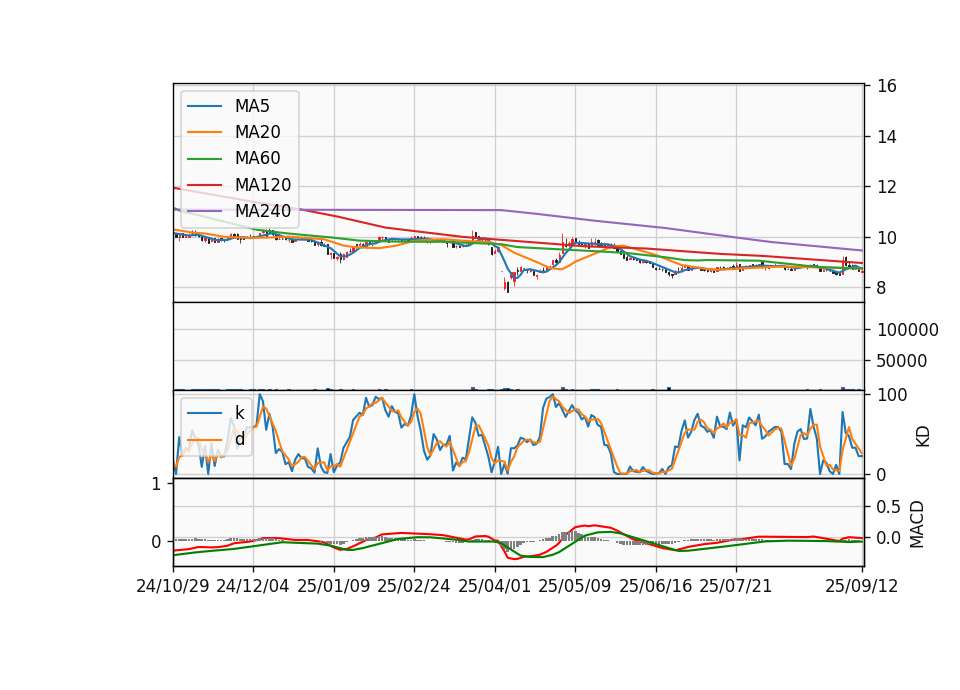Click the MA60 legend label
The height and width of the screenshot is (690, 960).
(257, 159)
